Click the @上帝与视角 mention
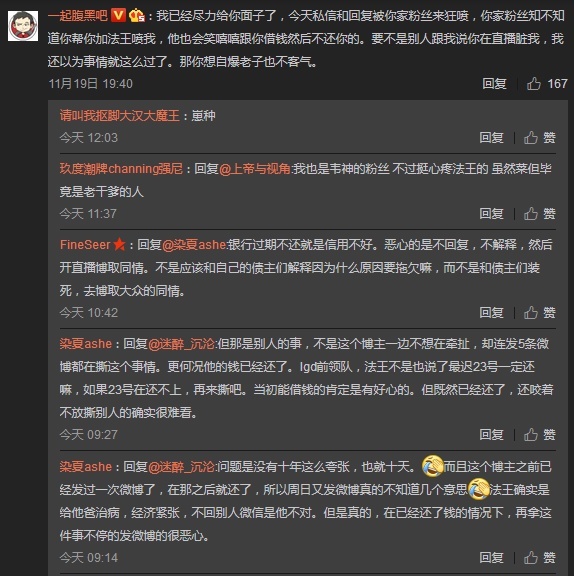The width and height of the screenshot is (574, 576). (x=255, y=169)
